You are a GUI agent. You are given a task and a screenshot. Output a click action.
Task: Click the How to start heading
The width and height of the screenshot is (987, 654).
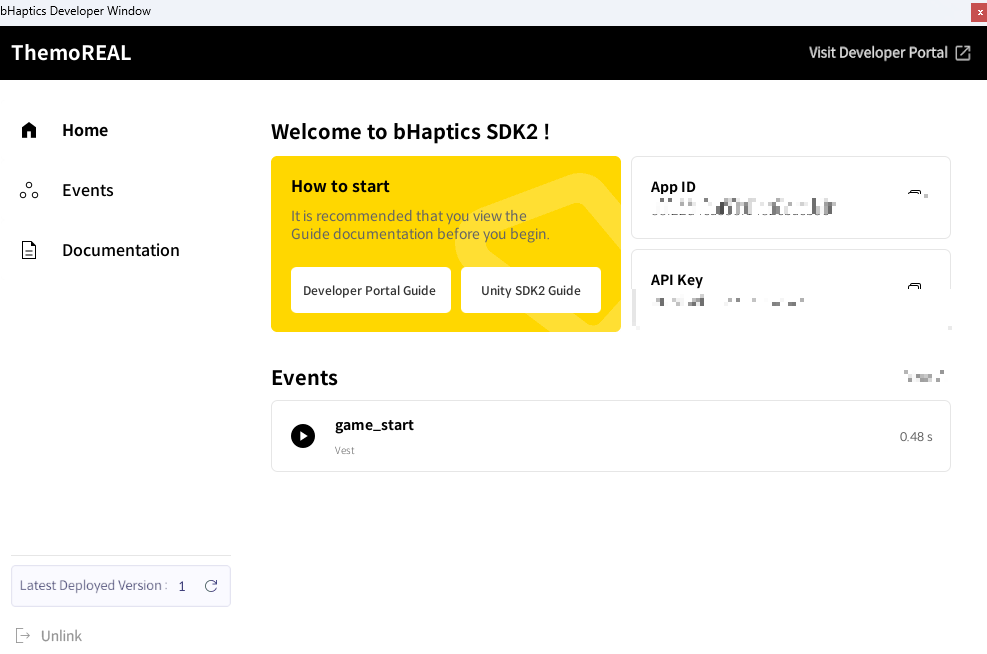(x=340, y=186)
